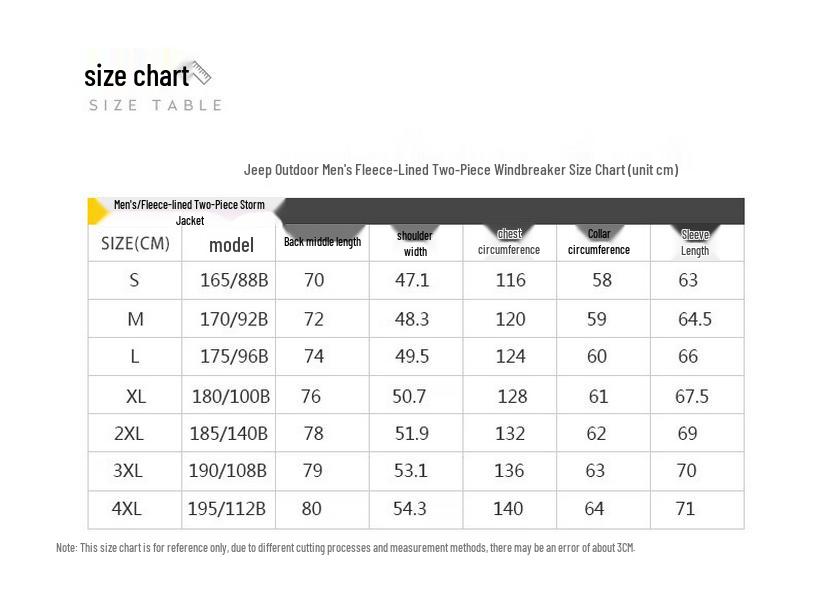
Task: Select the SIZE(CM) column header
Action: (x=135, y=243)
